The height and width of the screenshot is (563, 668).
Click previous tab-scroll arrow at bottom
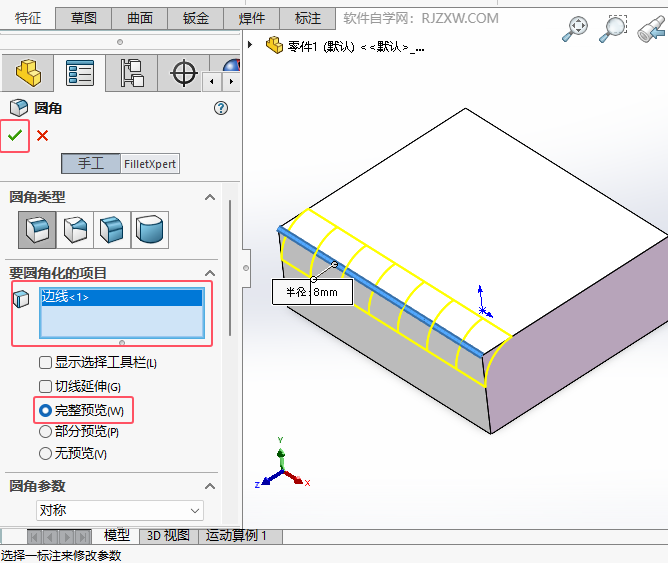50,537
